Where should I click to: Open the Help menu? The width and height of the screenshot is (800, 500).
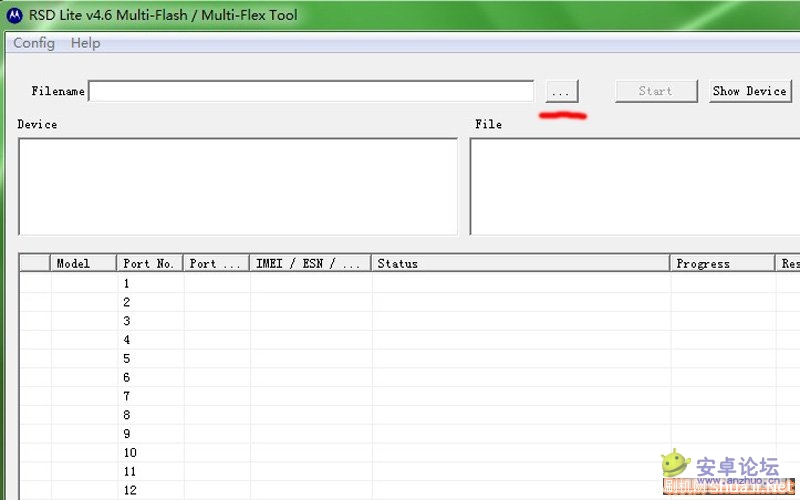click(85, 43)
